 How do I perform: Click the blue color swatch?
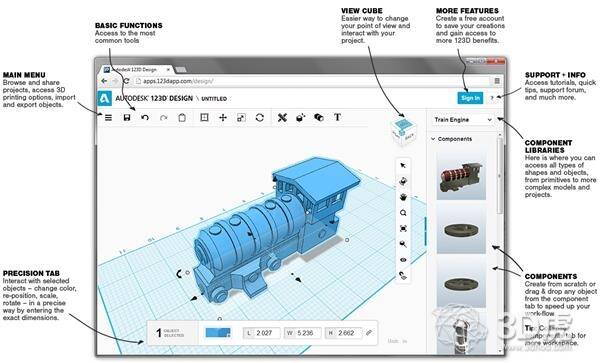point(218,332)
